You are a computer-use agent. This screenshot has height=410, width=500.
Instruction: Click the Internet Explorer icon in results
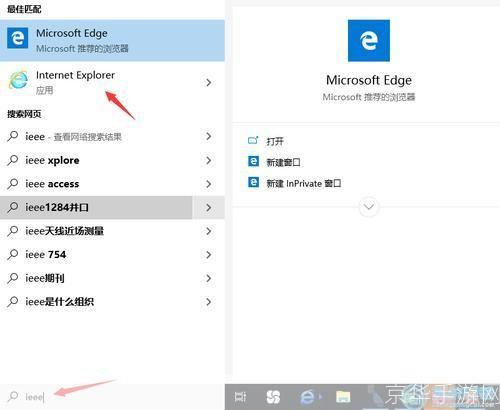[x=18, y=80]
